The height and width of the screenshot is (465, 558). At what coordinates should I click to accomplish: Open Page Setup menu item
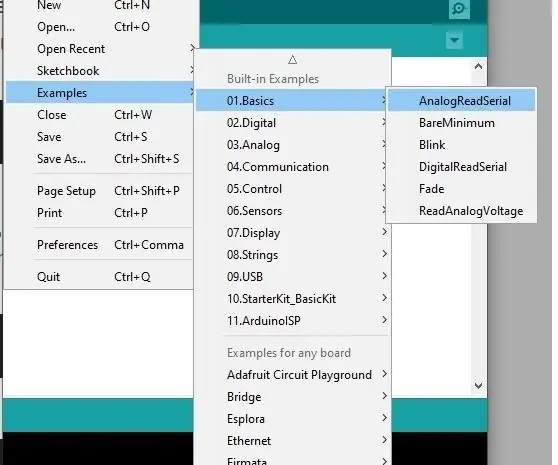click(100, 191)
